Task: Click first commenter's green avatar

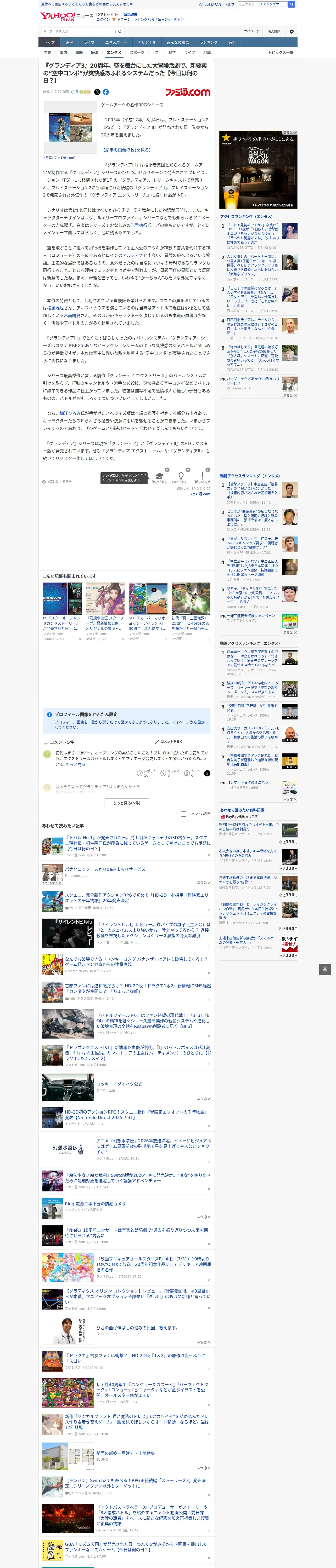Action: point(47,754)
